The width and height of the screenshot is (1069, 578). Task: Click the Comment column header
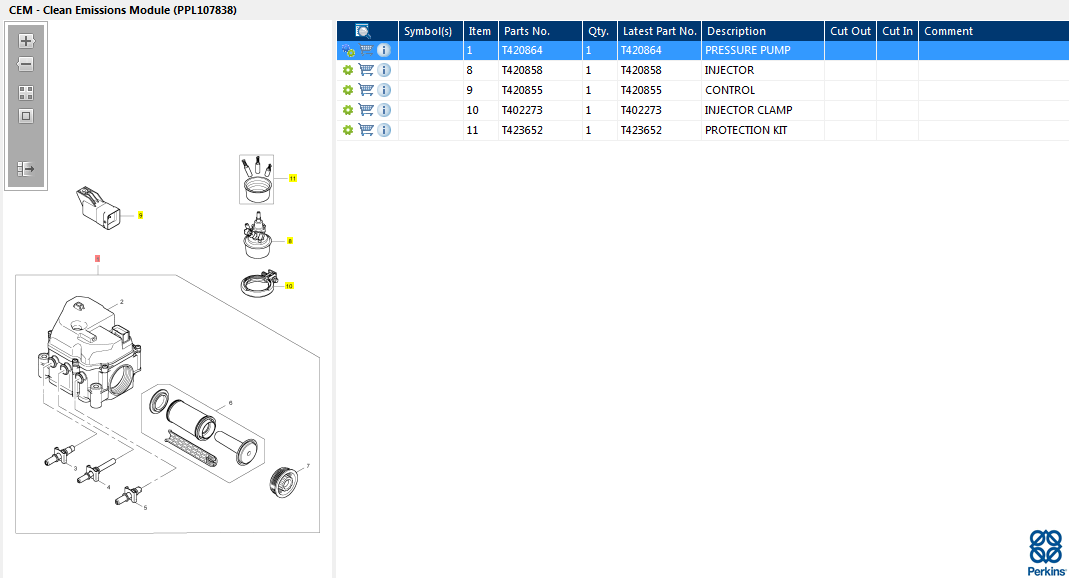click(993, 31)
